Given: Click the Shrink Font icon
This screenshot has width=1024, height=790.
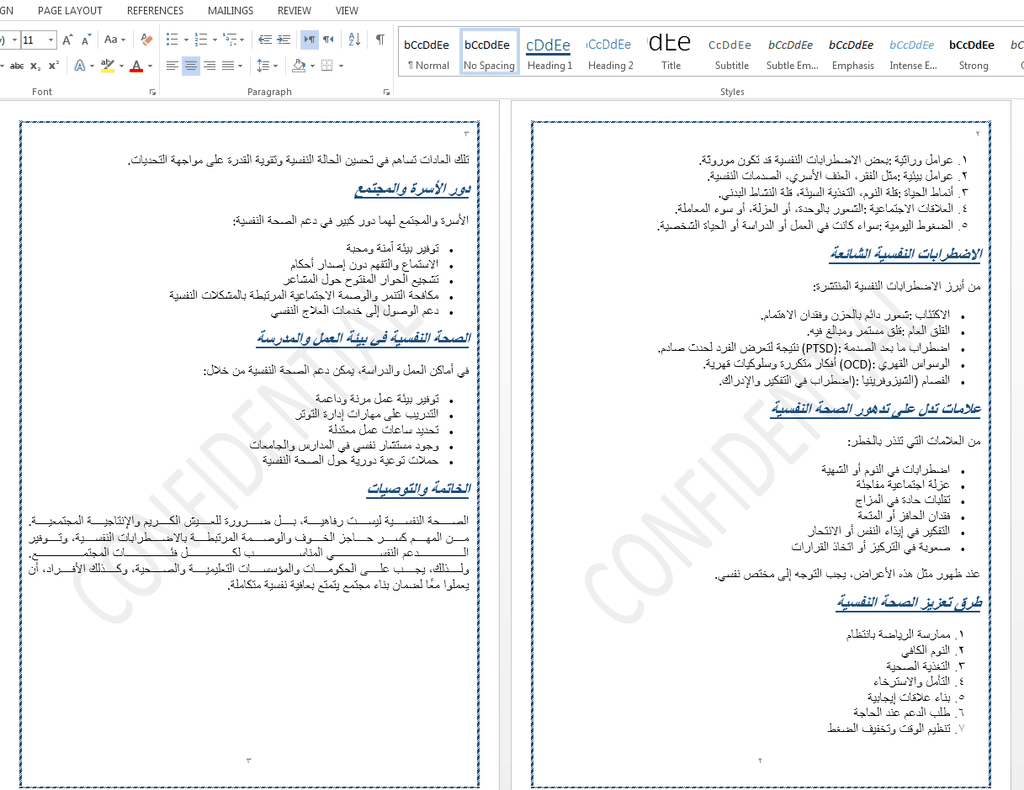Looking at the screenshot, I should (x=86, y=40).
